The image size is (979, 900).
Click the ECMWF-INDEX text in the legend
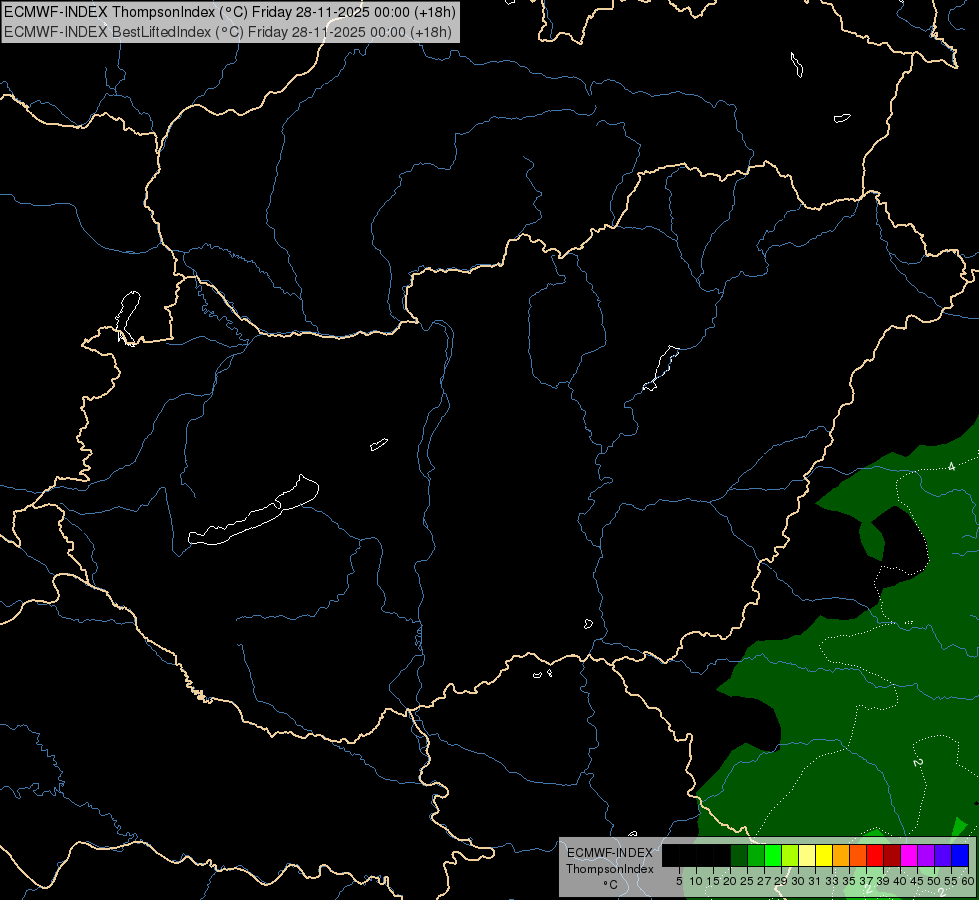(609, 853)
